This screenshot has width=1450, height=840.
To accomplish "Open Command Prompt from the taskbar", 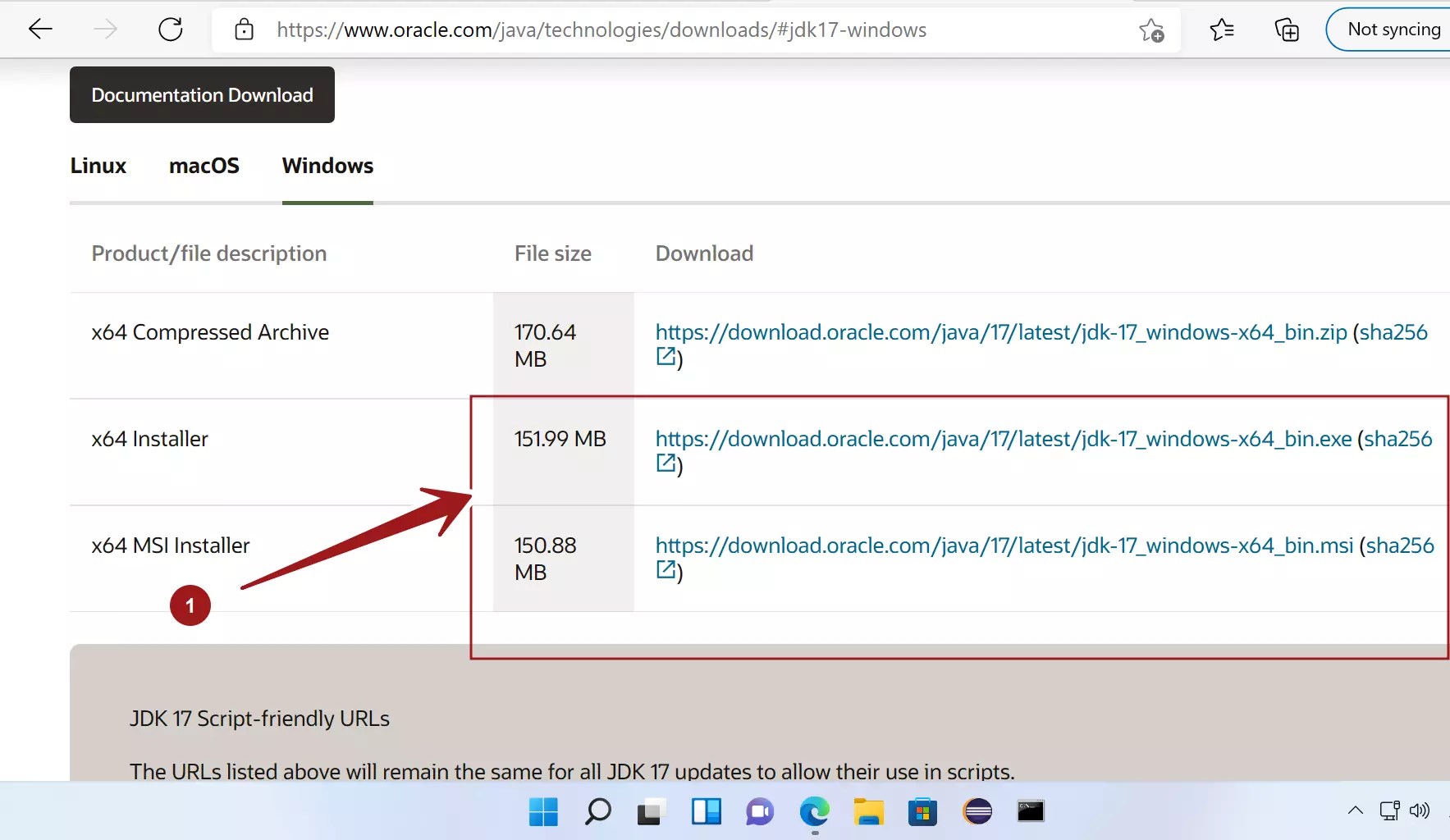I will pos(1031,813).
